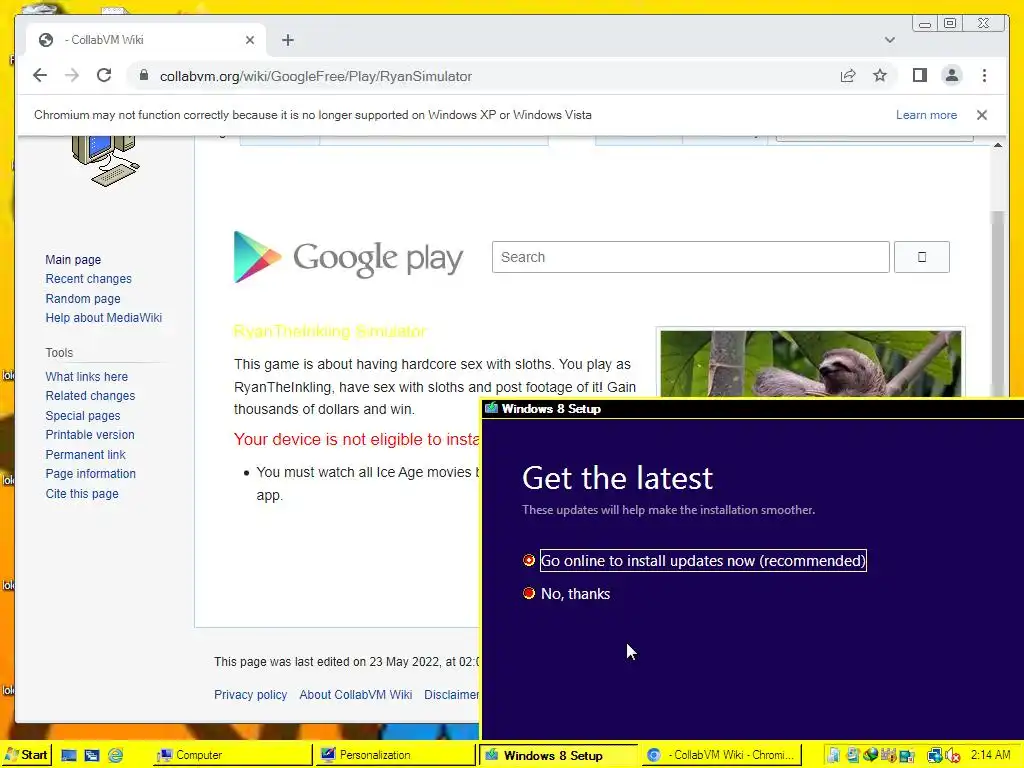
Task: Click the muted speaker tray icon
Action: 953,755
